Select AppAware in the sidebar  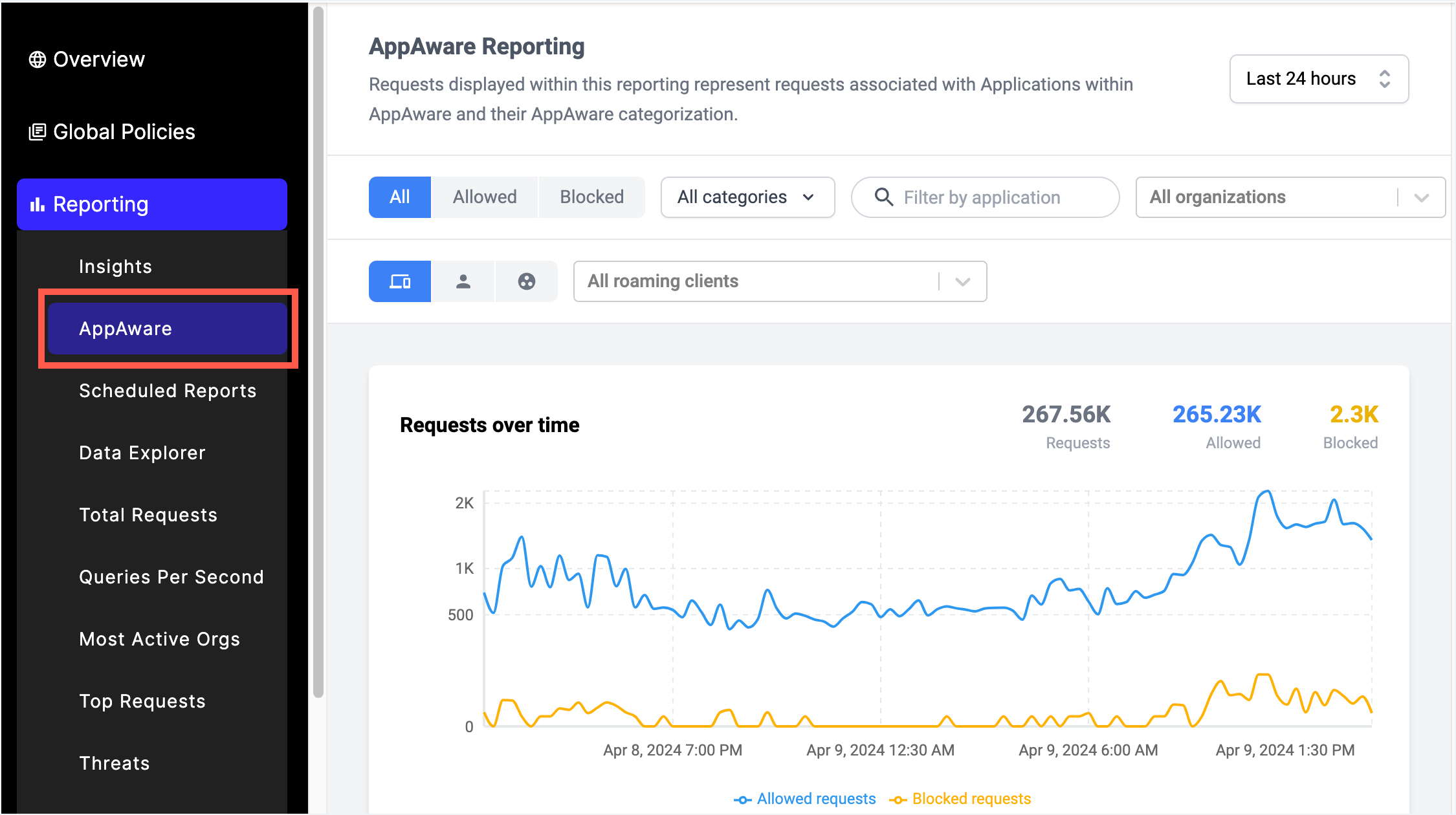click(x=126, y=328)
